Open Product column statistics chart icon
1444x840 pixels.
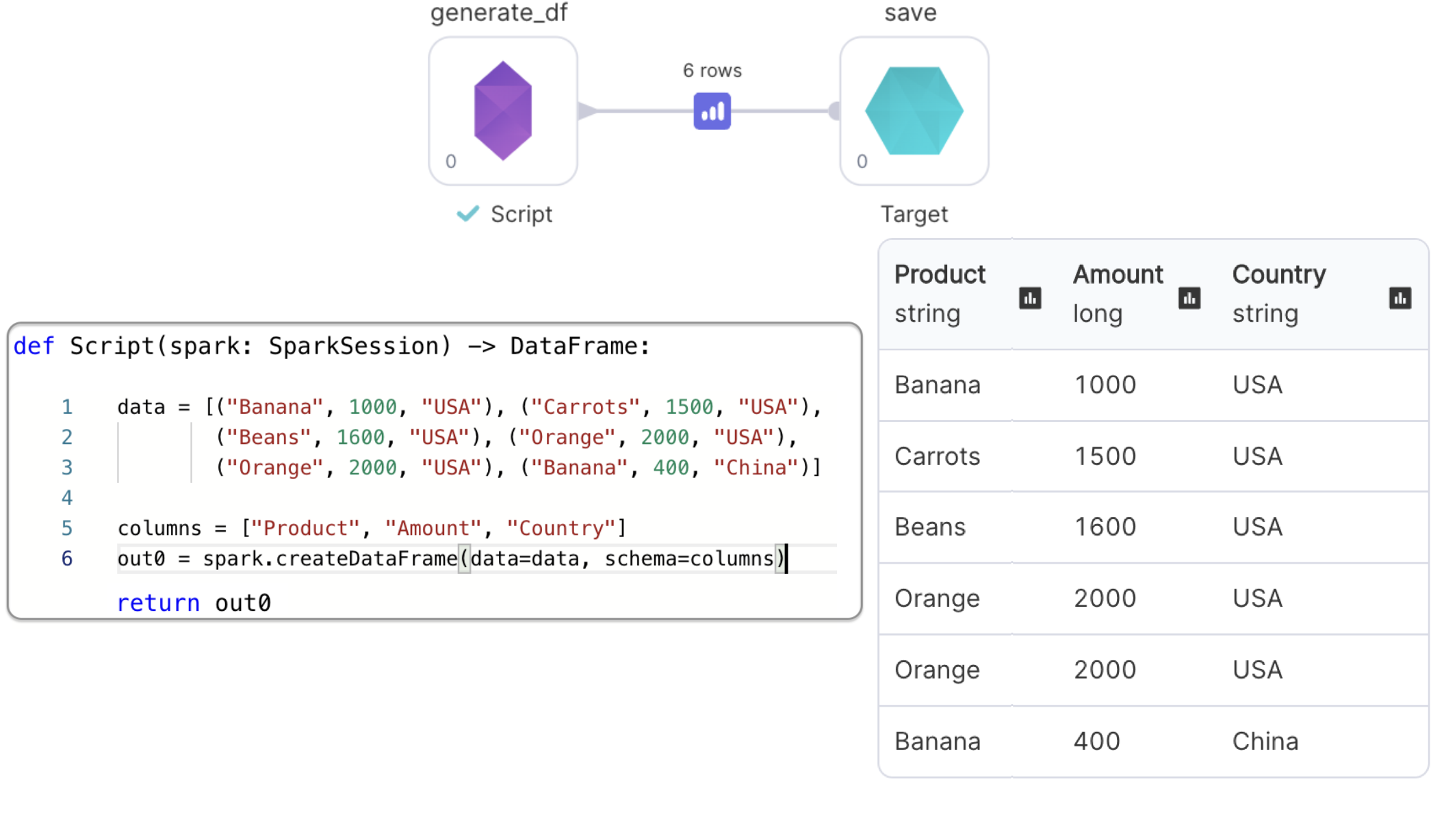tap(1029, 298)
